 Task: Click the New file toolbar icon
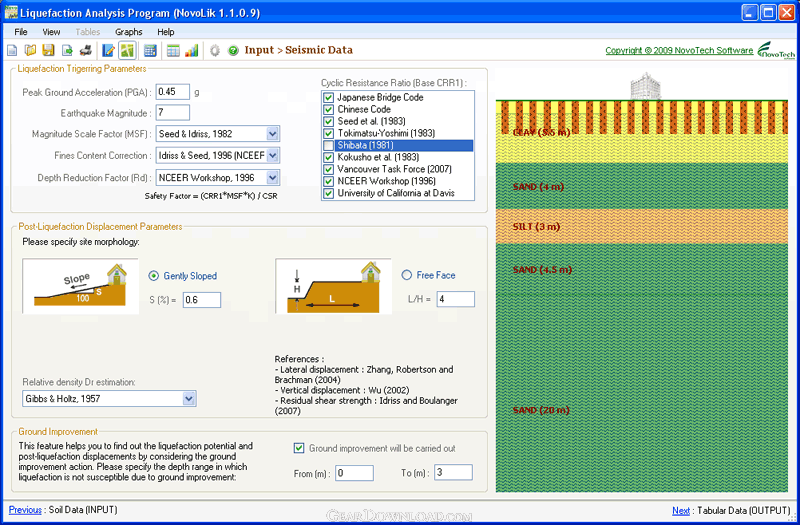[12, 50]
